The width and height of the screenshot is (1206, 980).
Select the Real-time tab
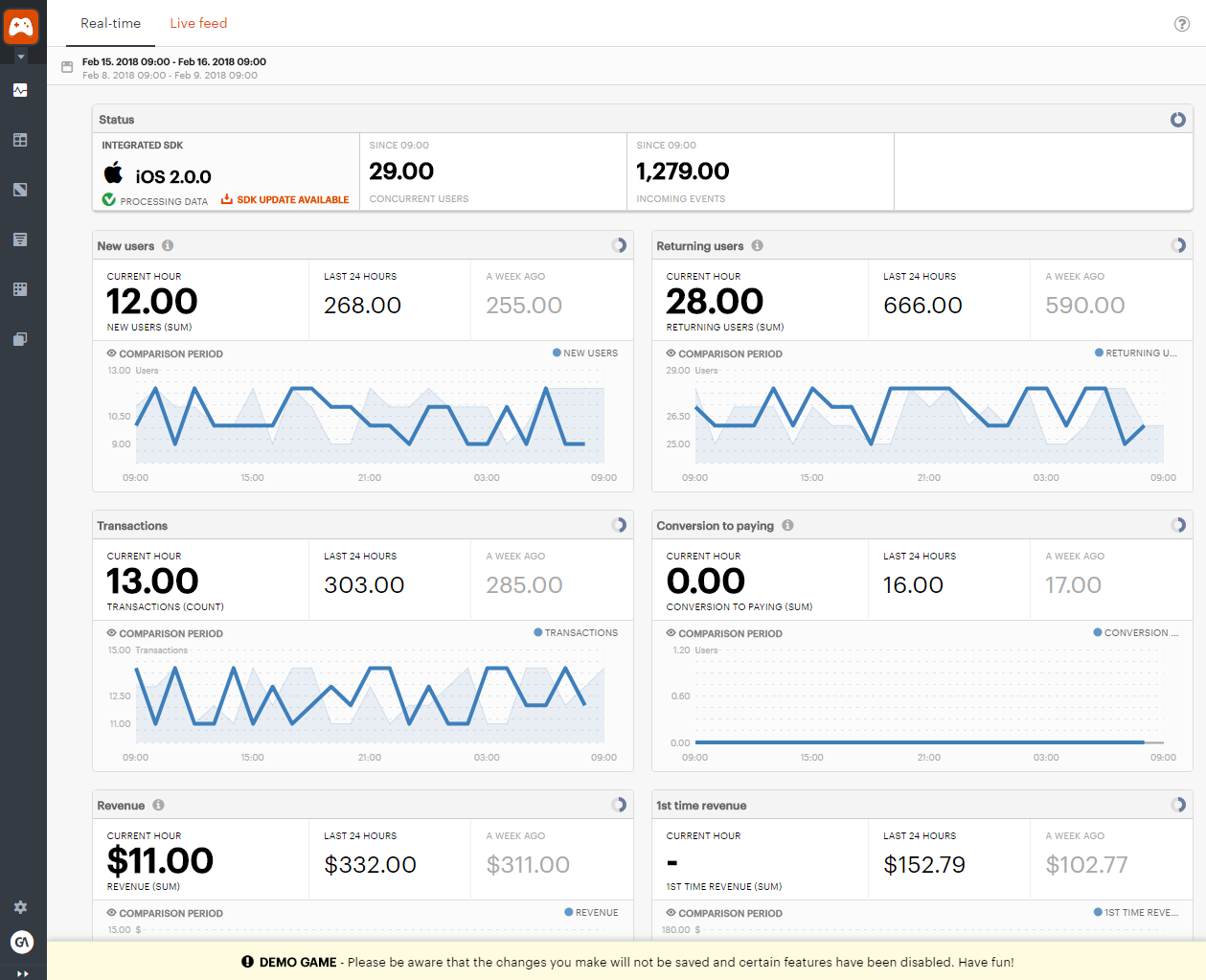(110, 23)
